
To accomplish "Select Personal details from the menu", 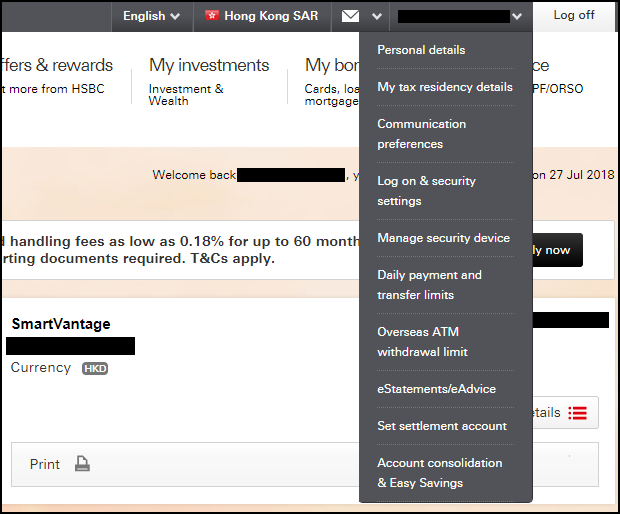I will (421, 50).
